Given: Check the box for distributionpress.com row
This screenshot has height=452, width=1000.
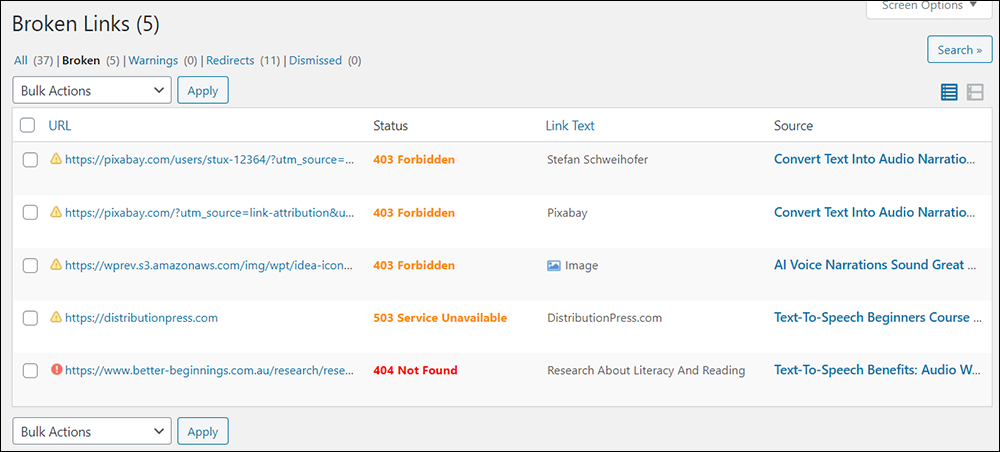Looking at the screenshot, I should tap(30, 317).
